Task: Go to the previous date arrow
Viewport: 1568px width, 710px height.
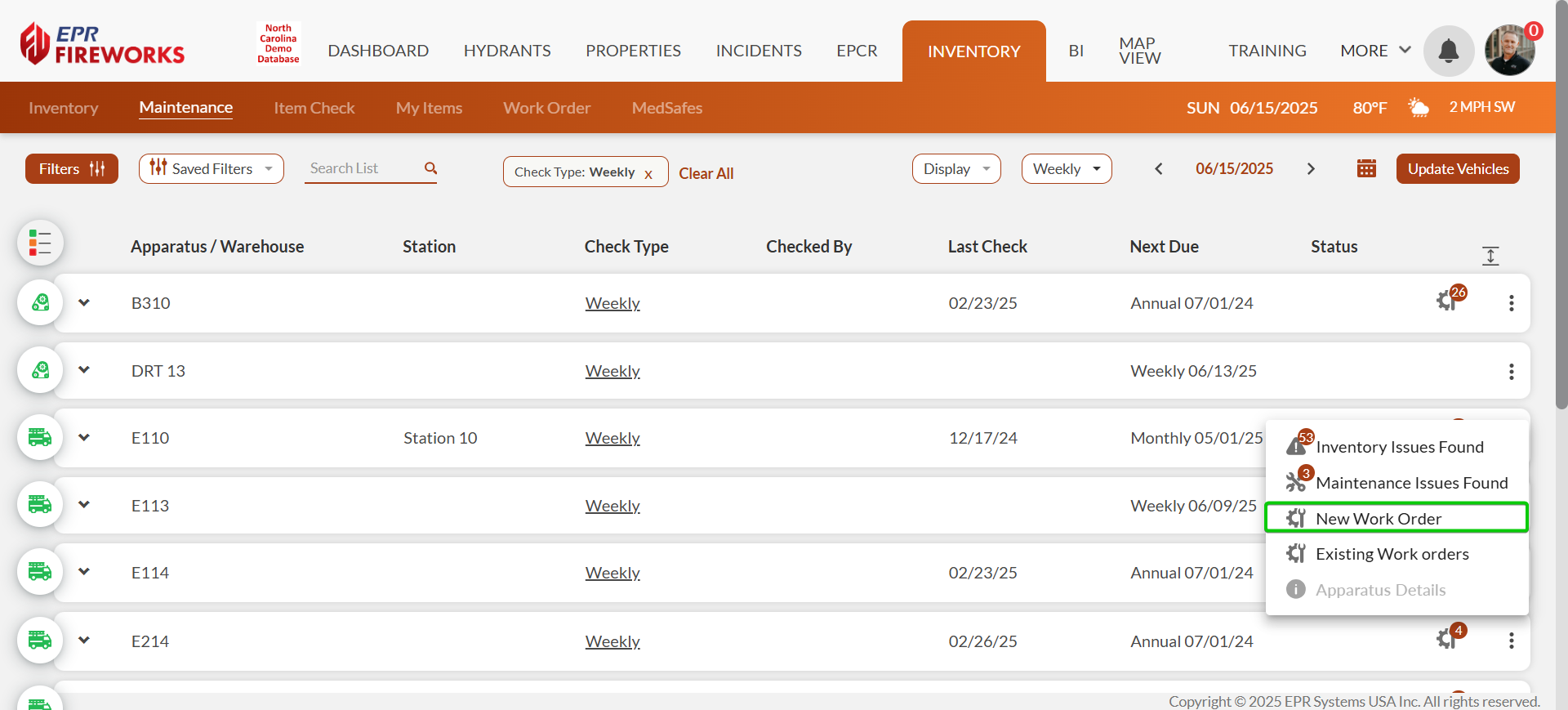Action: (1158, 169)
